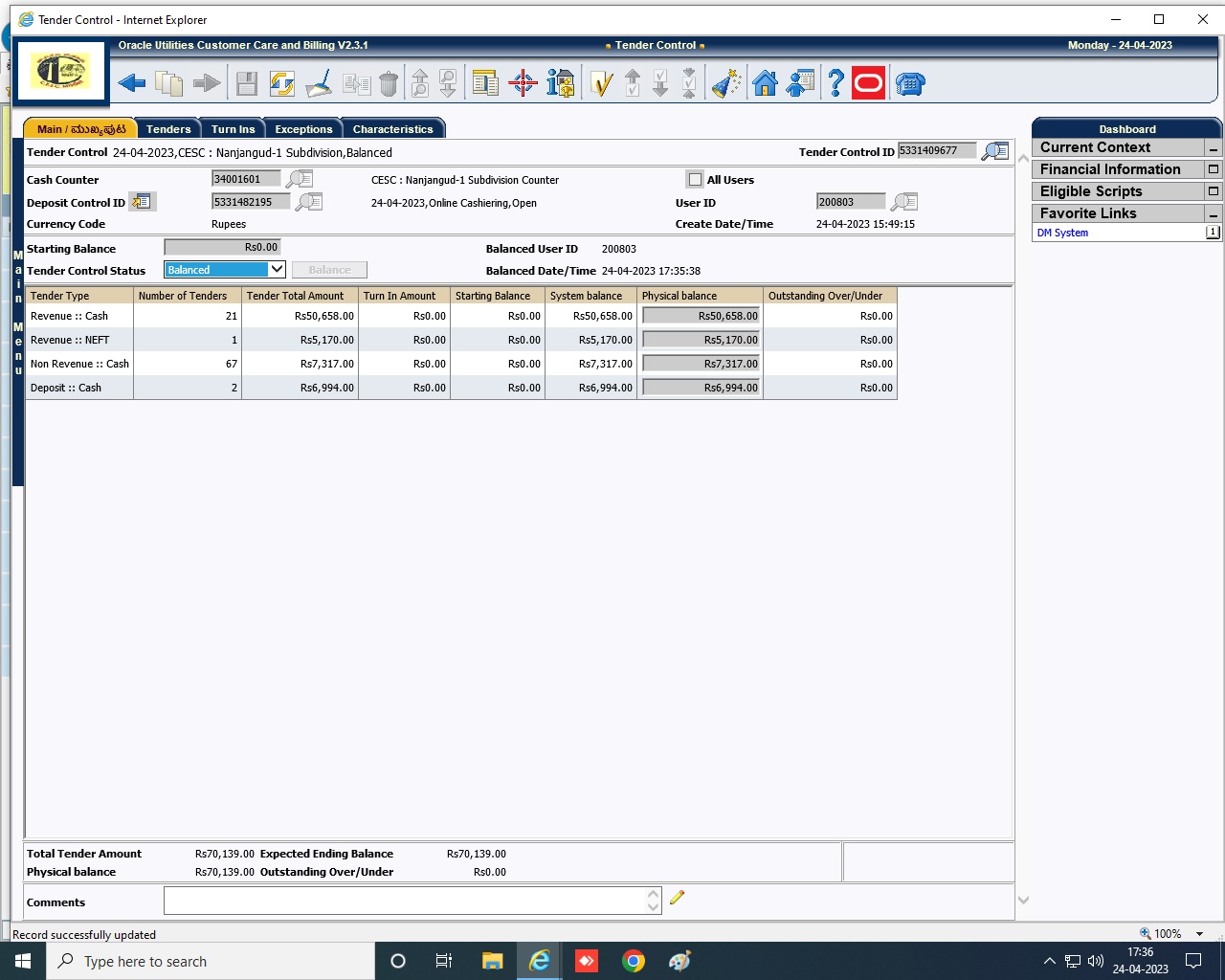Screen dimensions: 1225x980
Task: Open the account information house icon
Action: tap(561, 84)
